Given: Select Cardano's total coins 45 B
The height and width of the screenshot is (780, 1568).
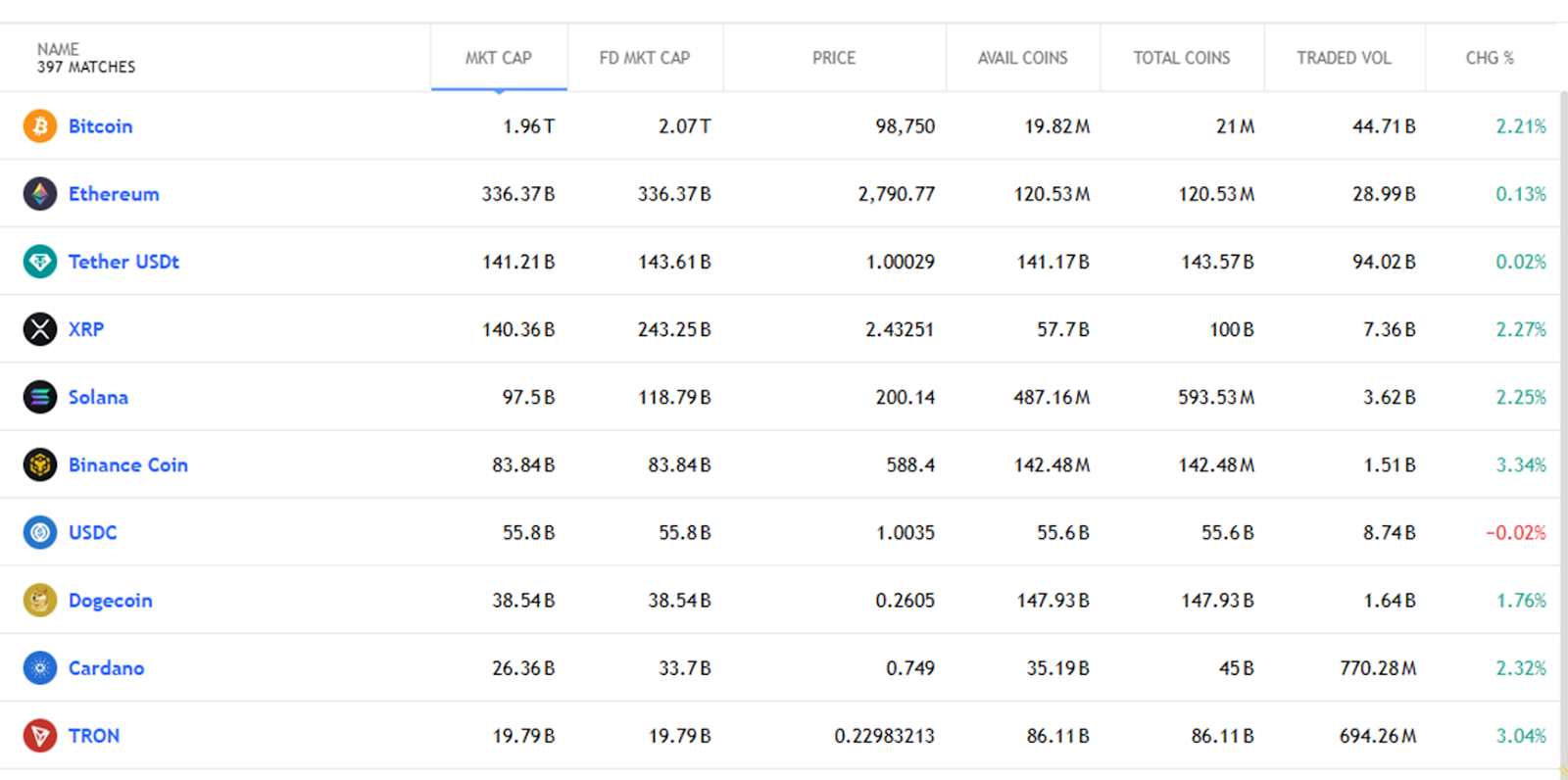Looking at the screenshot, I should [x=1237, y=668].
